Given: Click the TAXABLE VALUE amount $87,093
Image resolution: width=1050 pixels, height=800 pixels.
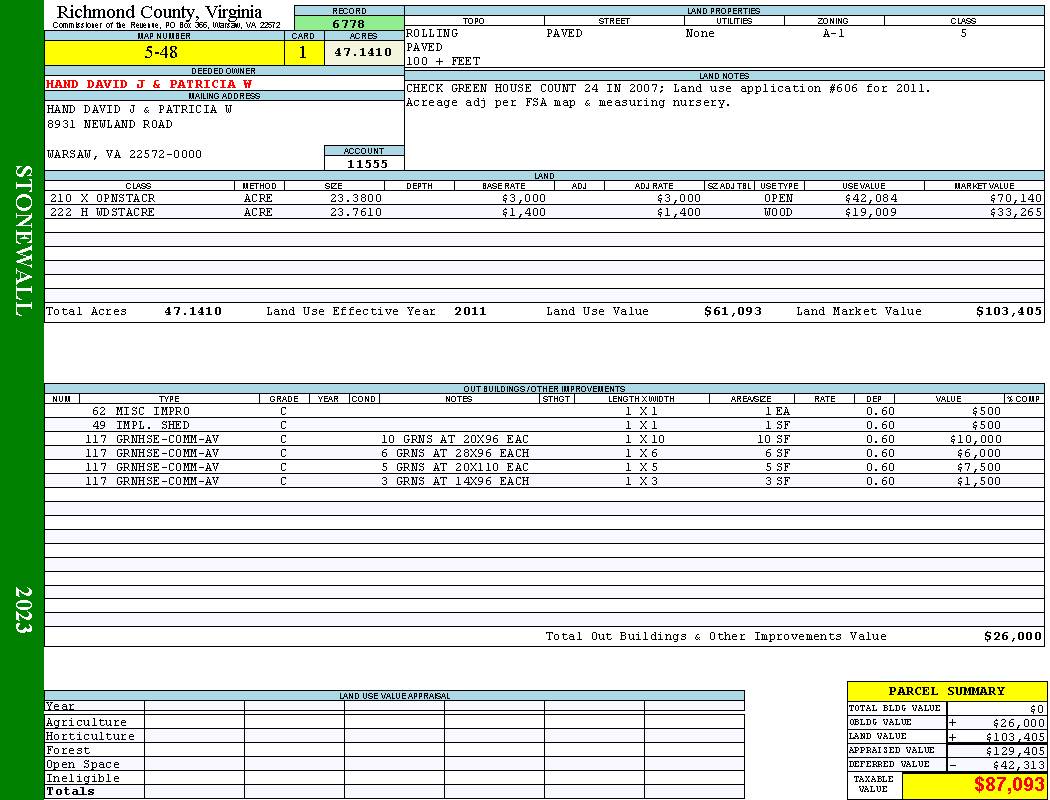Looking at the screenshot, I should pyautogui.click(x=1008, y=785).
